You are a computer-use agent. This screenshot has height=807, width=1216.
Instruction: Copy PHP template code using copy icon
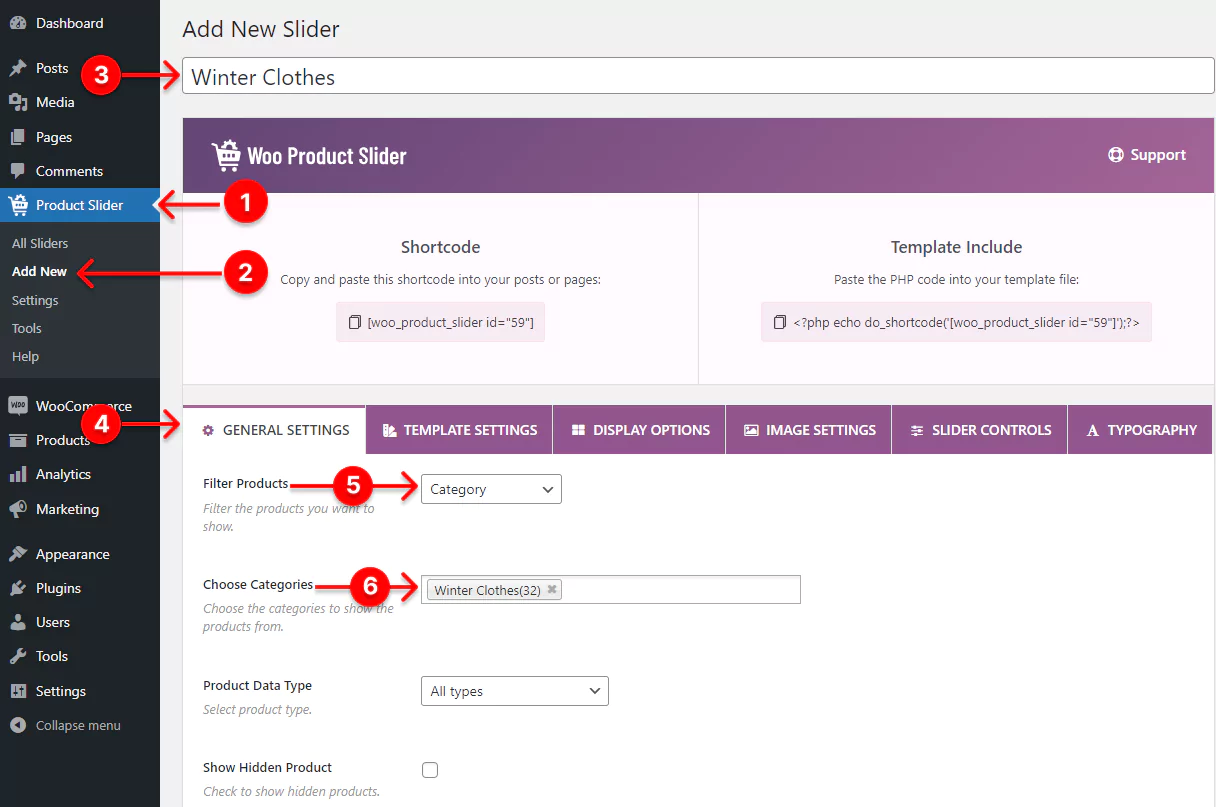(x=780, y=322)
